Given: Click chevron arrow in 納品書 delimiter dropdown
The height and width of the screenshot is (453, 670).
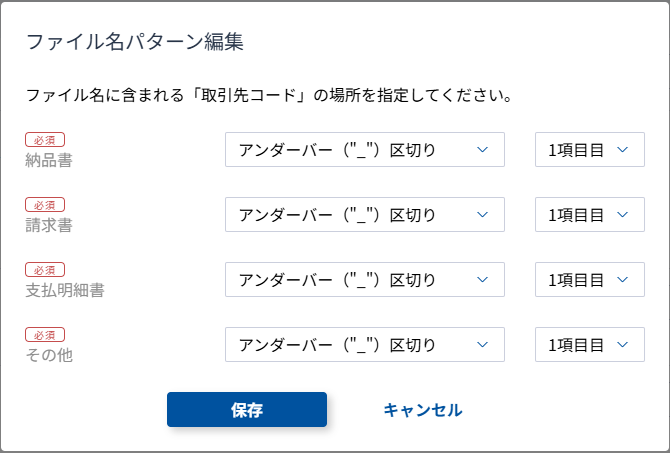Looking at the screenshot, I should click(x=482, y=150).
